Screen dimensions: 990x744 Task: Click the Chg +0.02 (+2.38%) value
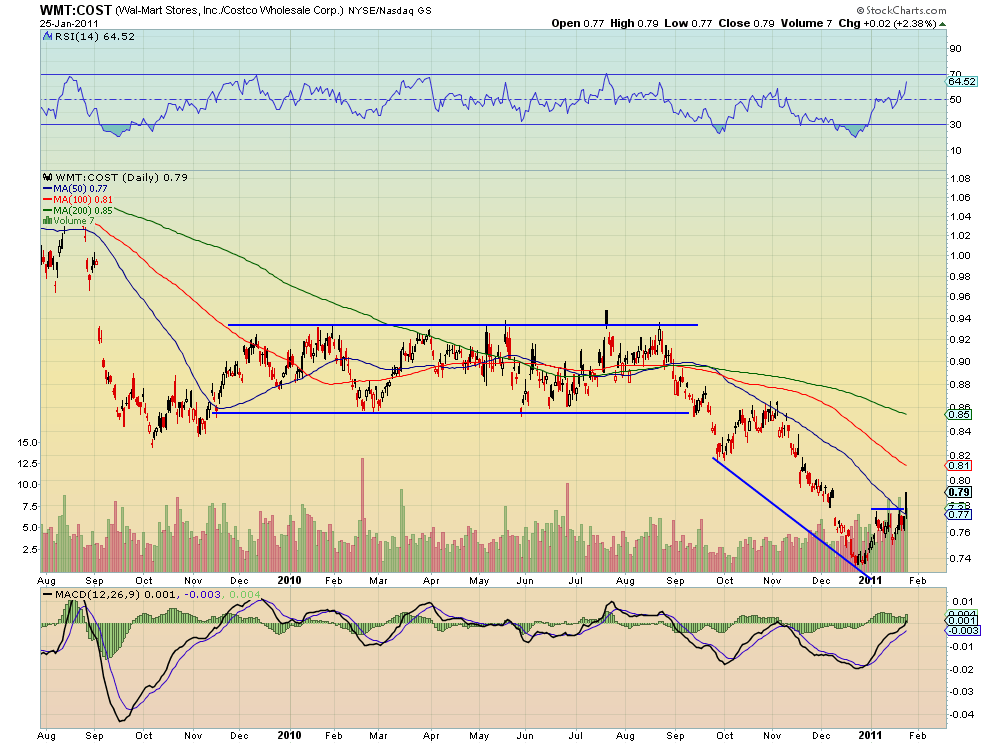coord(887,23)
